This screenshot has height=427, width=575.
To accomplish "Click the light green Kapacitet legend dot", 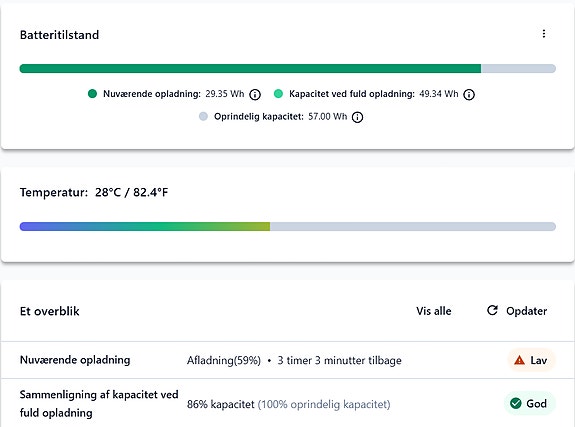I will pyautogui.click(x=278, y=94).
